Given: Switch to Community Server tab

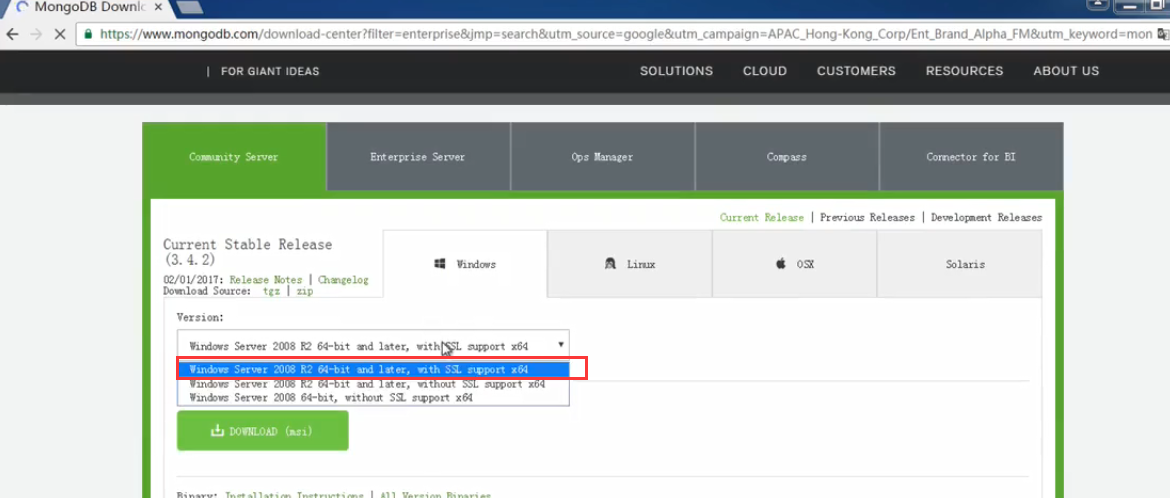Looking at the screenshot, I should 234,157.
